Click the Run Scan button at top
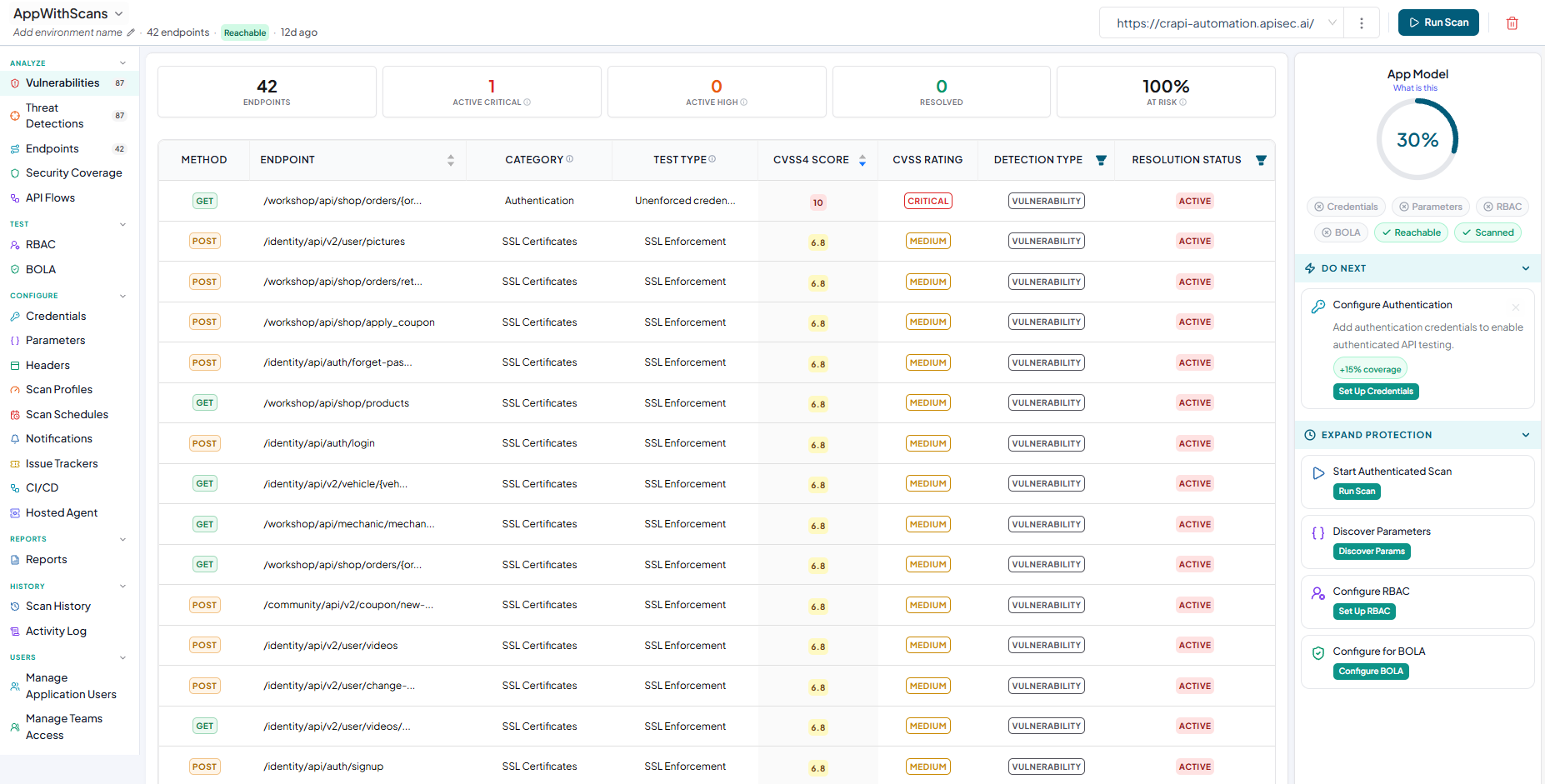1545x784 pixels. pyautogui.click(x=1438, y=22)
